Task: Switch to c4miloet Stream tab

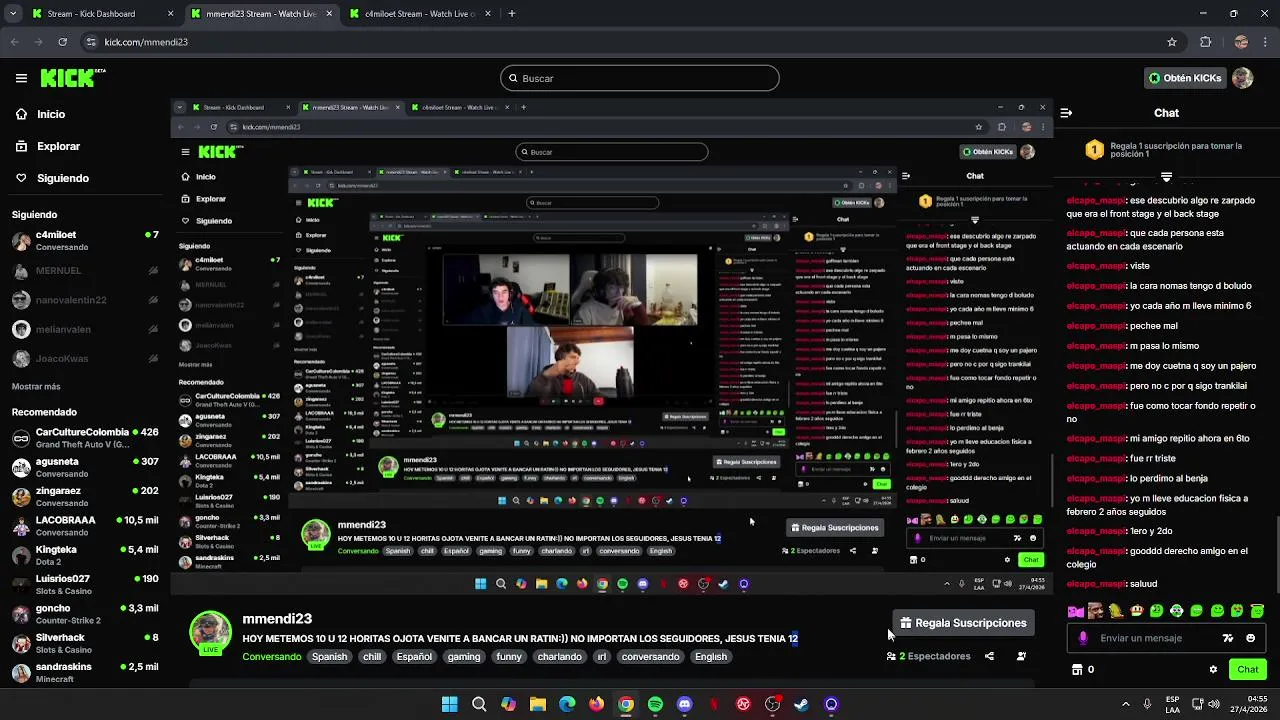Action: 422,14
